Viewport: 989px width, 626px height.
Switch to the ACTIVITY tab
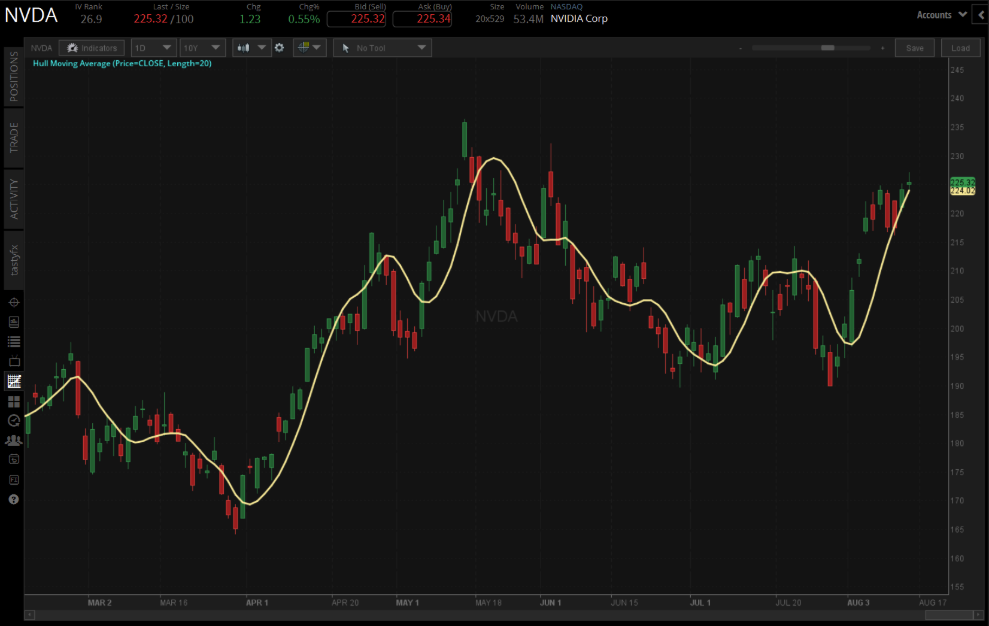[14, 199]
